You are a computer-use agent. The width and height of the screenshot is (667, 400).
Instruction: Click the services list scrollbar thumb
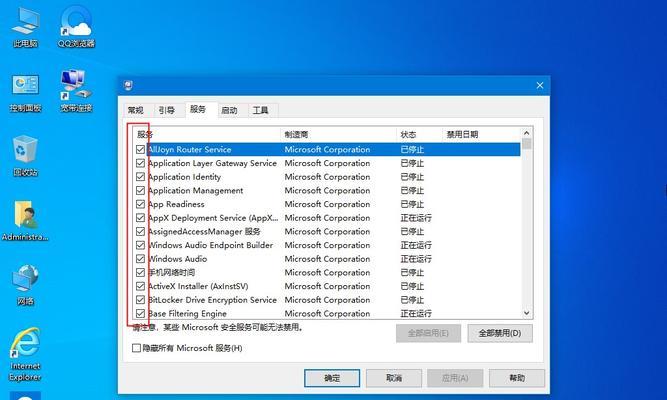(x=527, y=144)
